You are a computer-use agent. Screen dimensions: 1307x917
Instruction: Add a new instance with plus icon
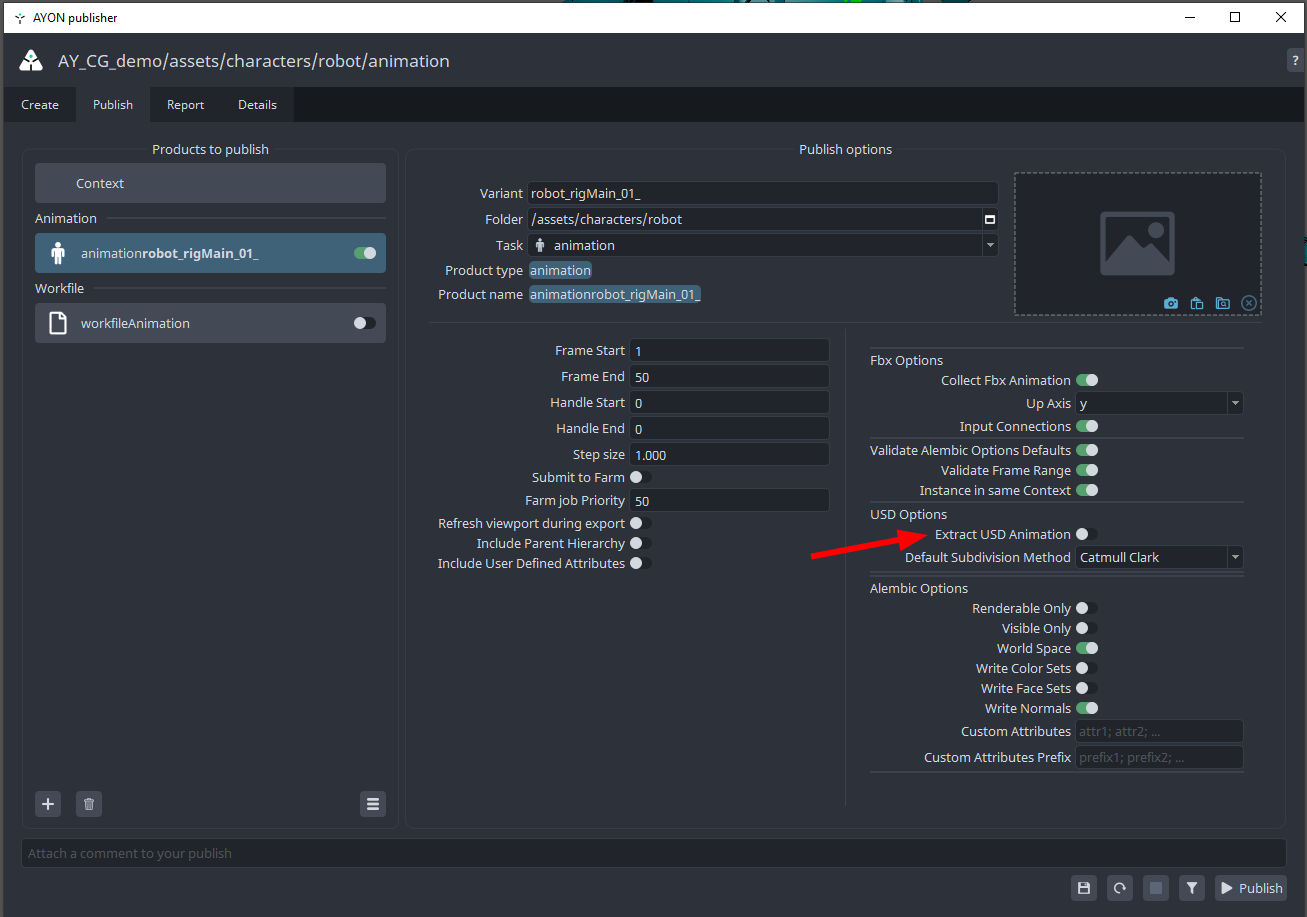(48, 804)
